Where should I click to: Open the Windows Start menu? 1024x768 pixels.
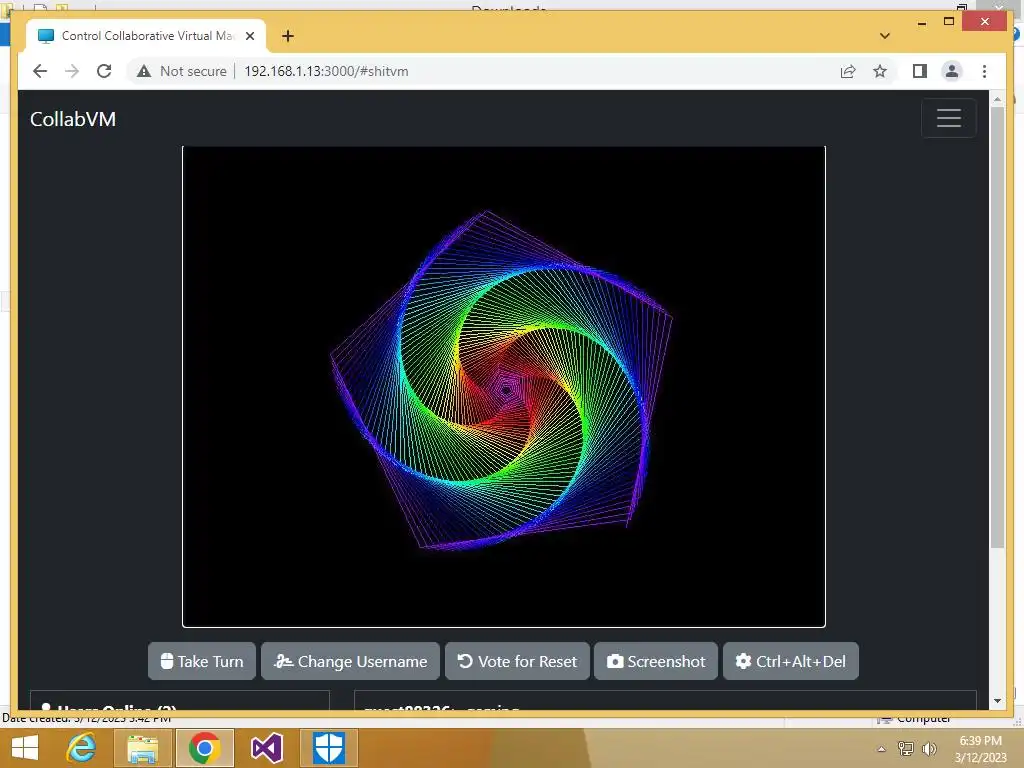click(x=25, y=748)
